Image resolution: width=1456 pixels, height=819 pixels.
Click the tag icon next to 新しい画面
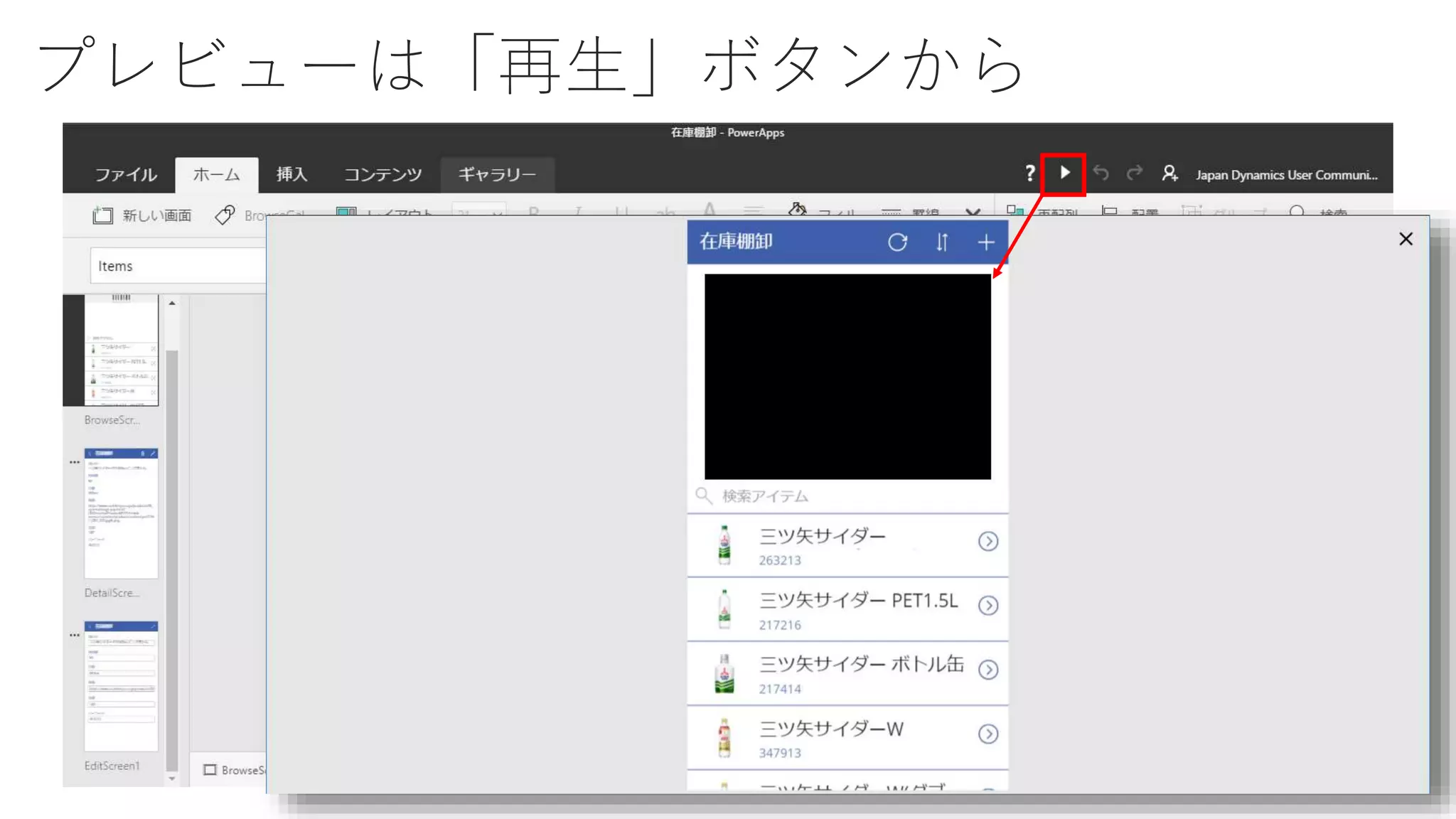pos(225,215)
